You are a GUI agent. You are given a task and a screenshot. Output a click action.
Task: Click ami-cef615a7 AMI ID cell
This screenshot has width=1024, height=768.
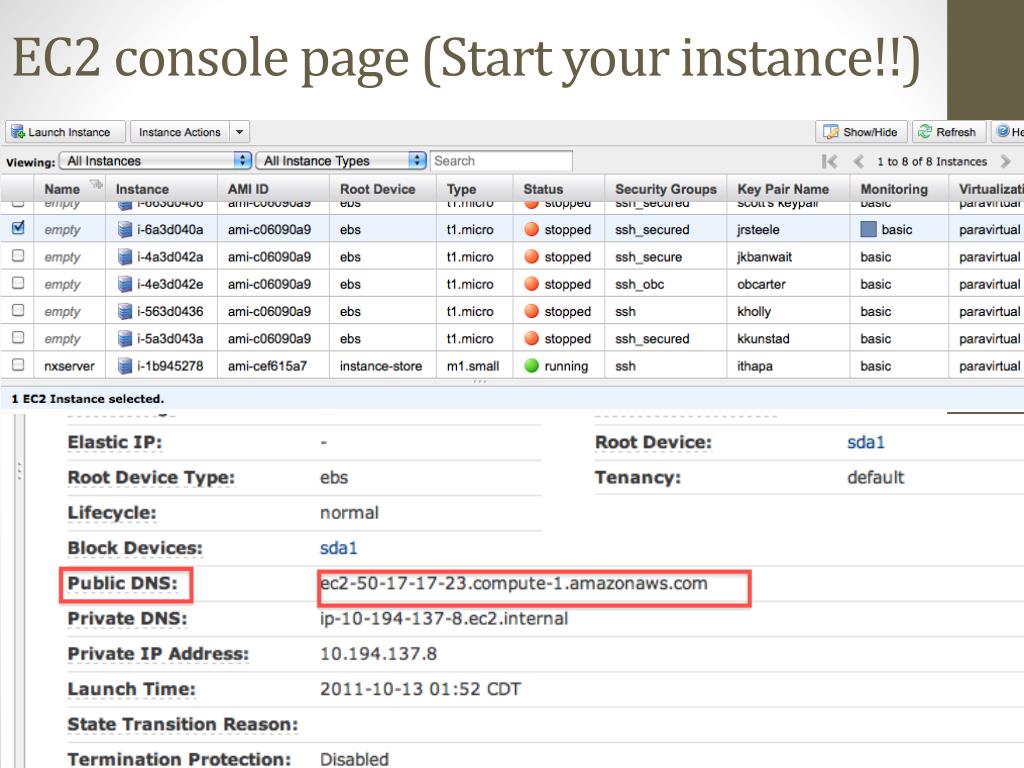point(267,366)
